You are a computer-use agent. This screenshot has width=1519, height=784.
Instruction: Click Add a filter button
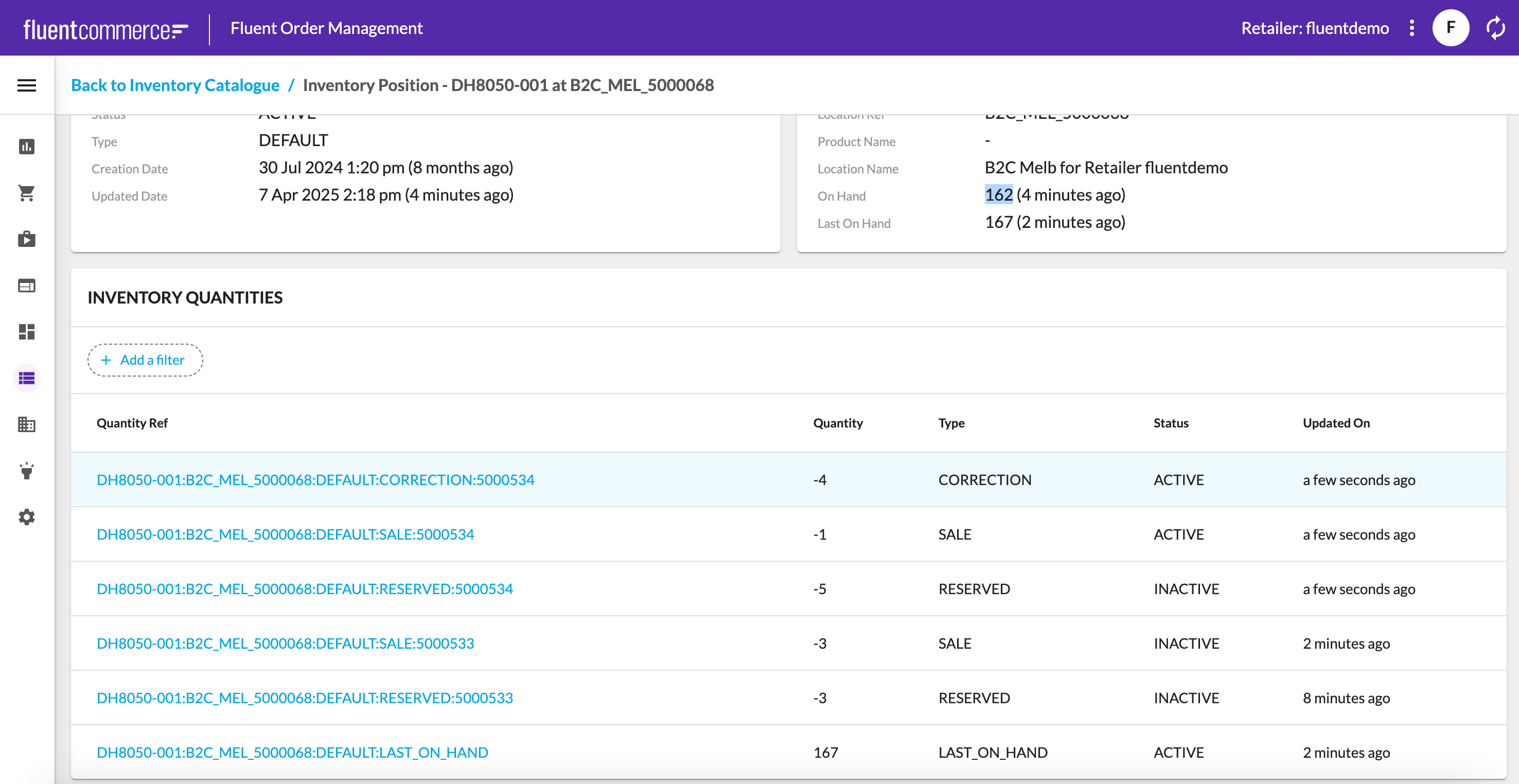coord(145,360)
